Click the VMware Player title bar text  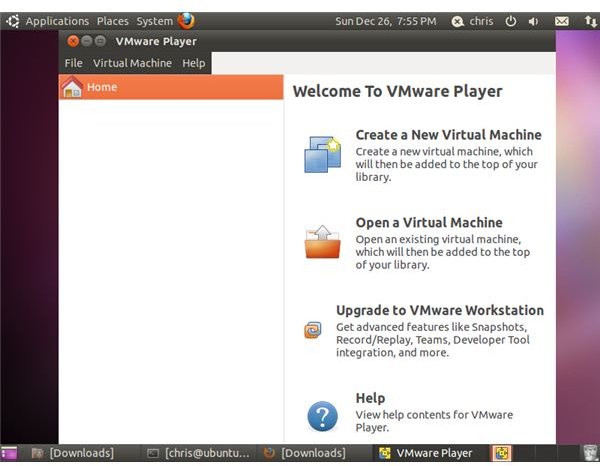click(156, 41)
